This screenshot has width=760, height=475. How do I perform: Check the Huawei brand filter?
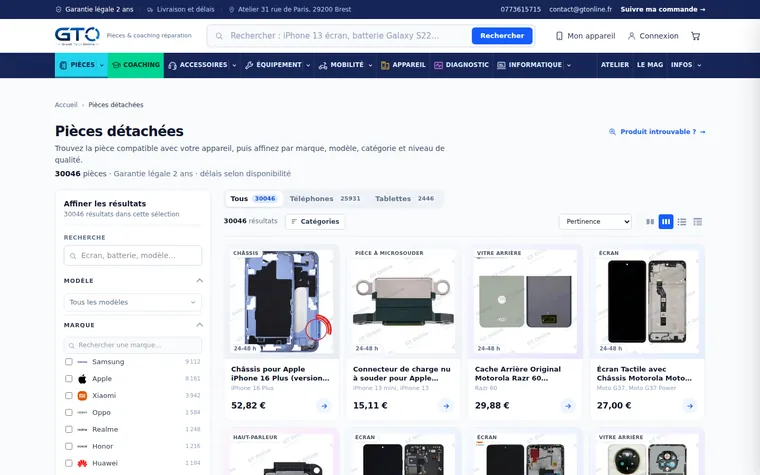pyautogui.click(x=69, y=463)
